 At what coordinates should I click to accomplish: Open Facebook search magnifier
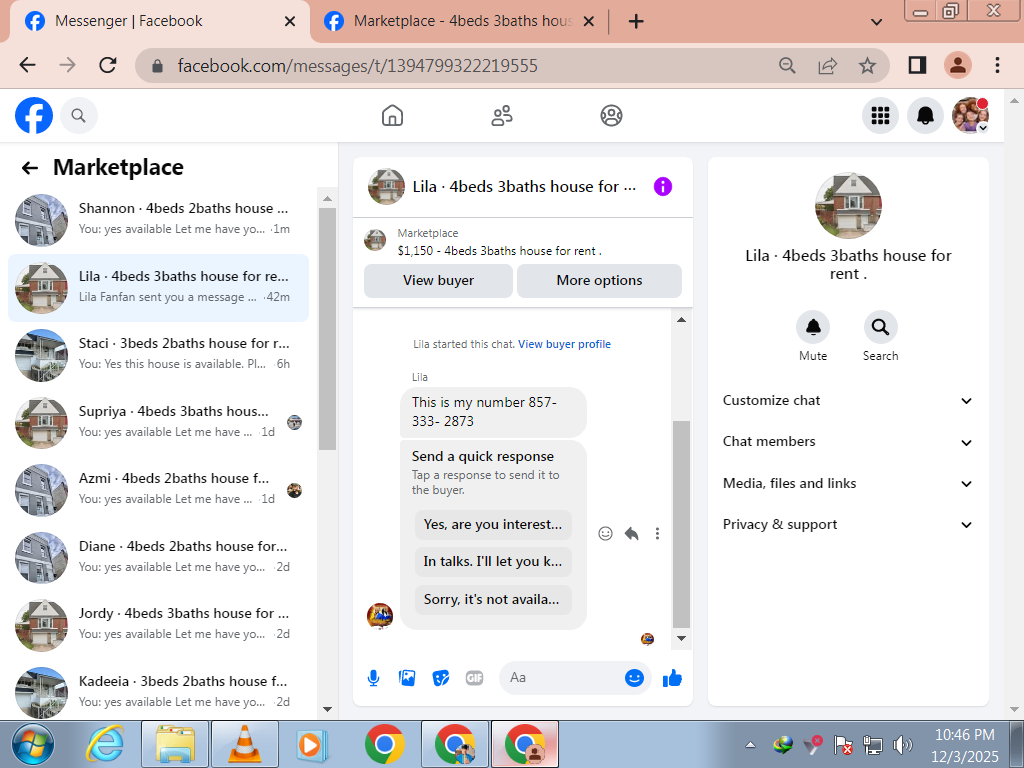[x=78, y=116]
